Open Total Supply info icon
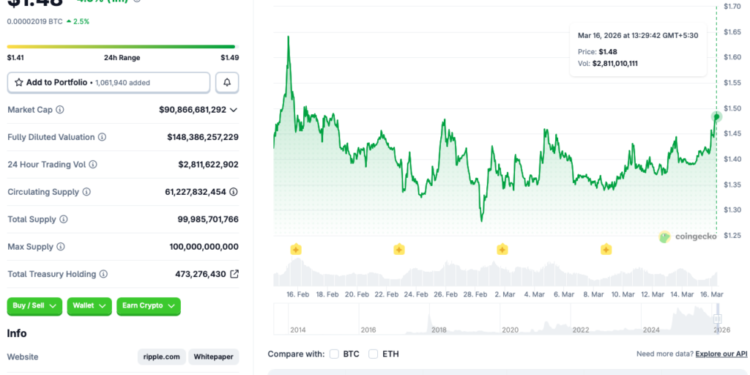The width and height of the screenshot is (750, 375). tap(64, 220)
